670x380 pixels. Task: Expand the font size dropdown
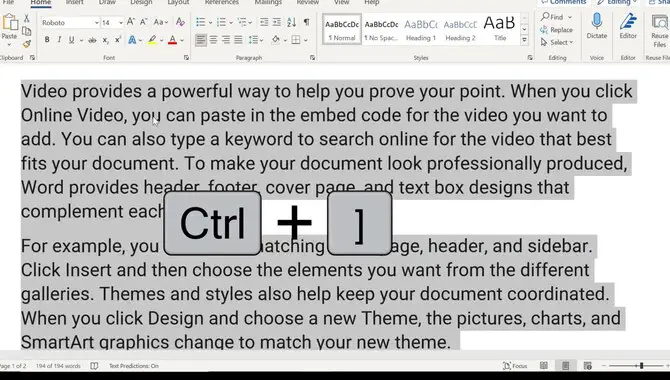(120, 23)
